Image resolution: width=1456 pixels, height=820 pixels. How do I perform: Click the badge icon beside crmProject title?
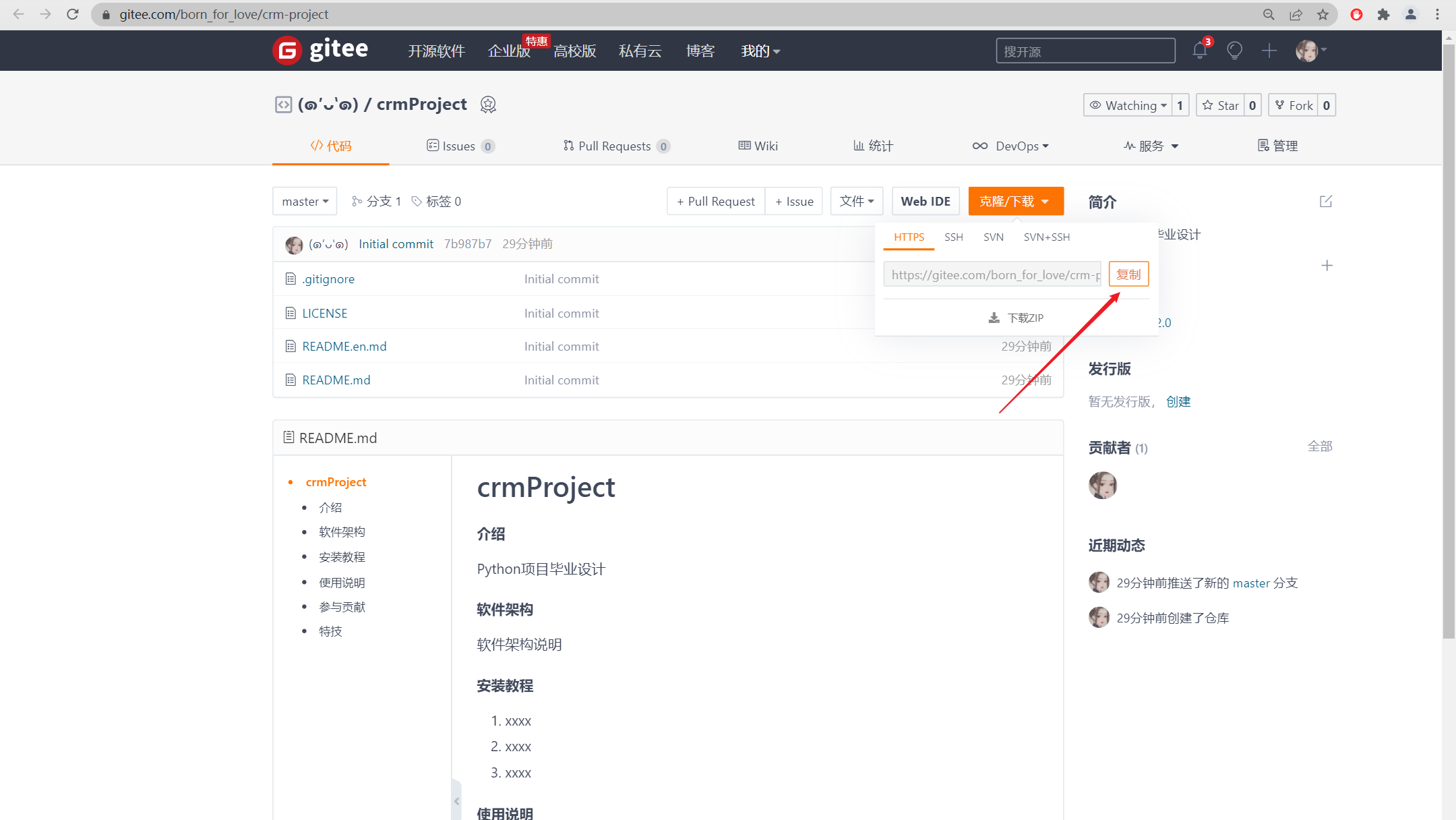[x=488, y=105]
